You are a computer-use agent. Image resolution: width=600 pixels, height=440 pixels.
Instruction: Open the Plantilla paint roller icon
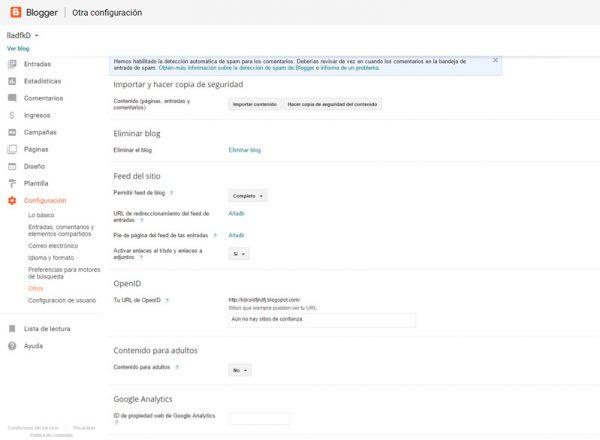click(x=12, y=183)
